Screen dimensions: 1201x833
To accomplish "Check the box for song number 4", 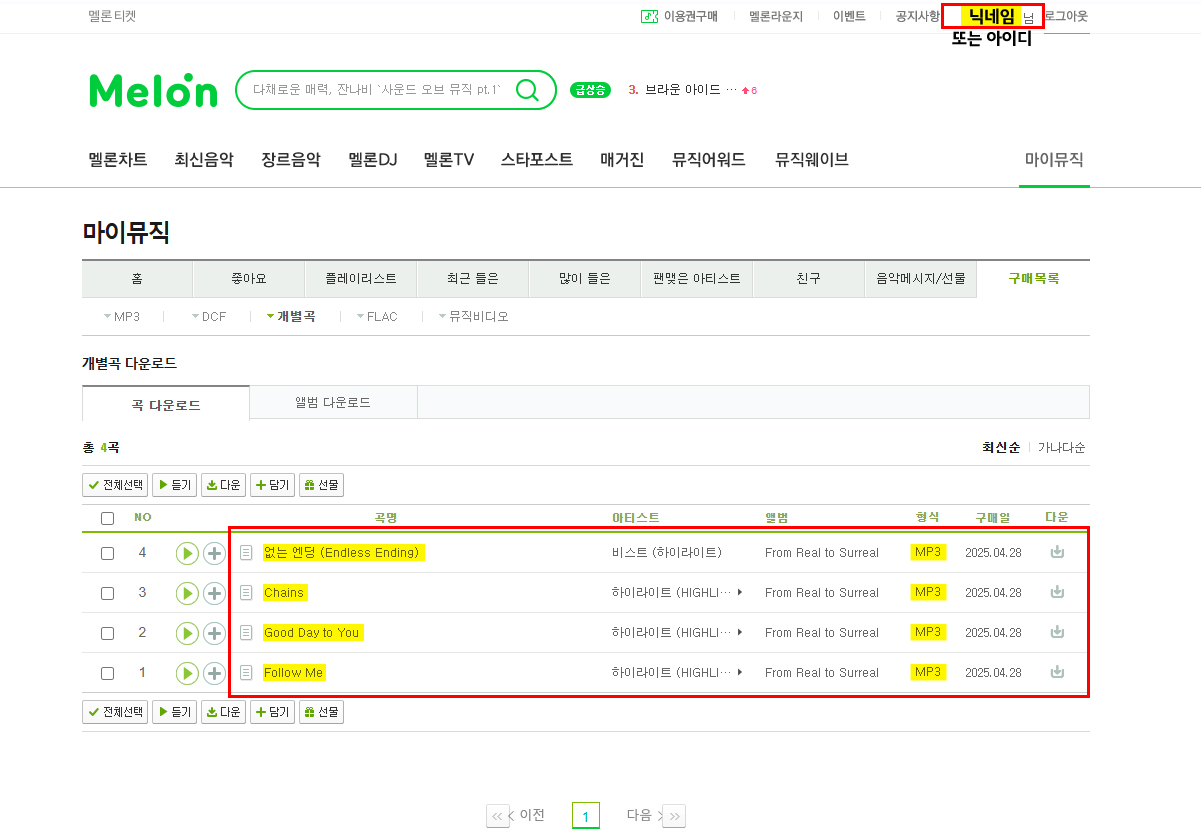I will pyautogui.click(x=107, y=553).
